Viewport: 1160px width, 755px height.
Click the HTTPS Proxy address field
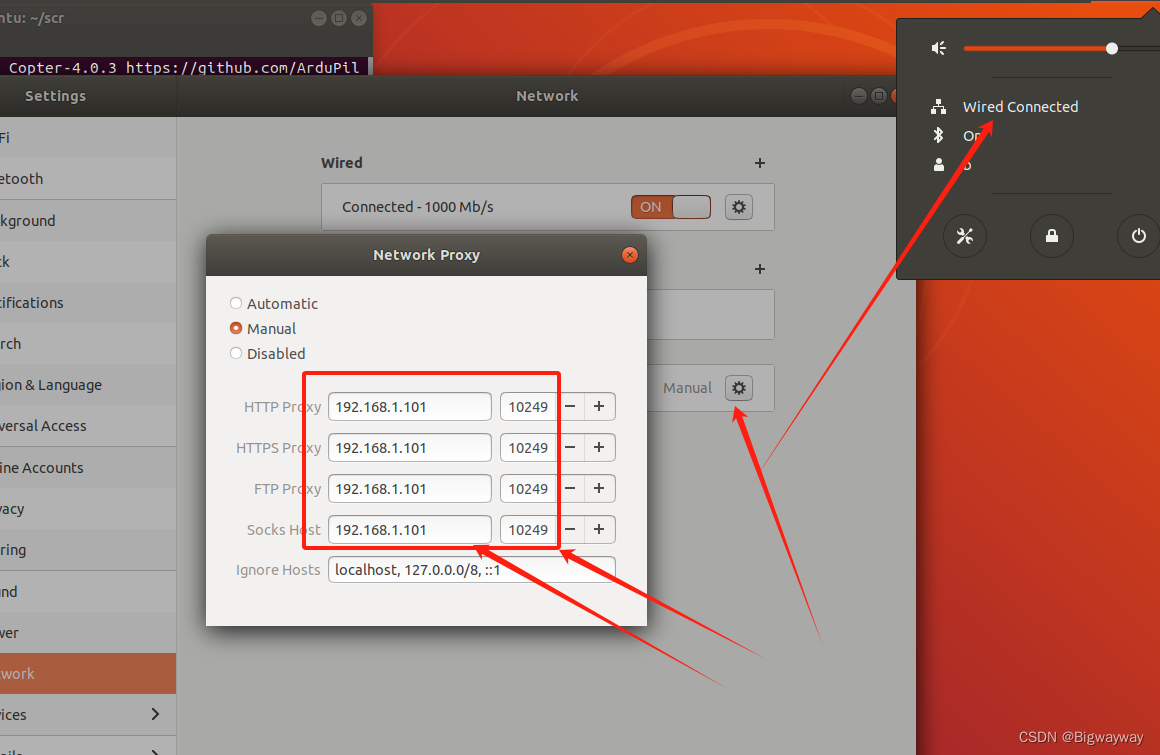click(x=410, y=447)
